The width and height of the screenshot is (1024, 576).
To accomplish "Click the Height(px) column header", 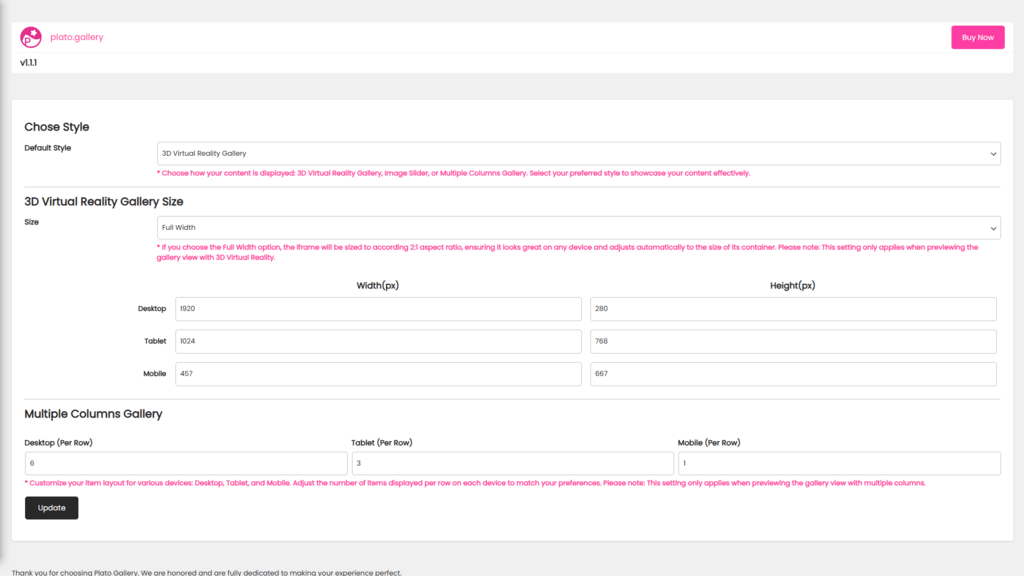I will click(x=793, y=285).
